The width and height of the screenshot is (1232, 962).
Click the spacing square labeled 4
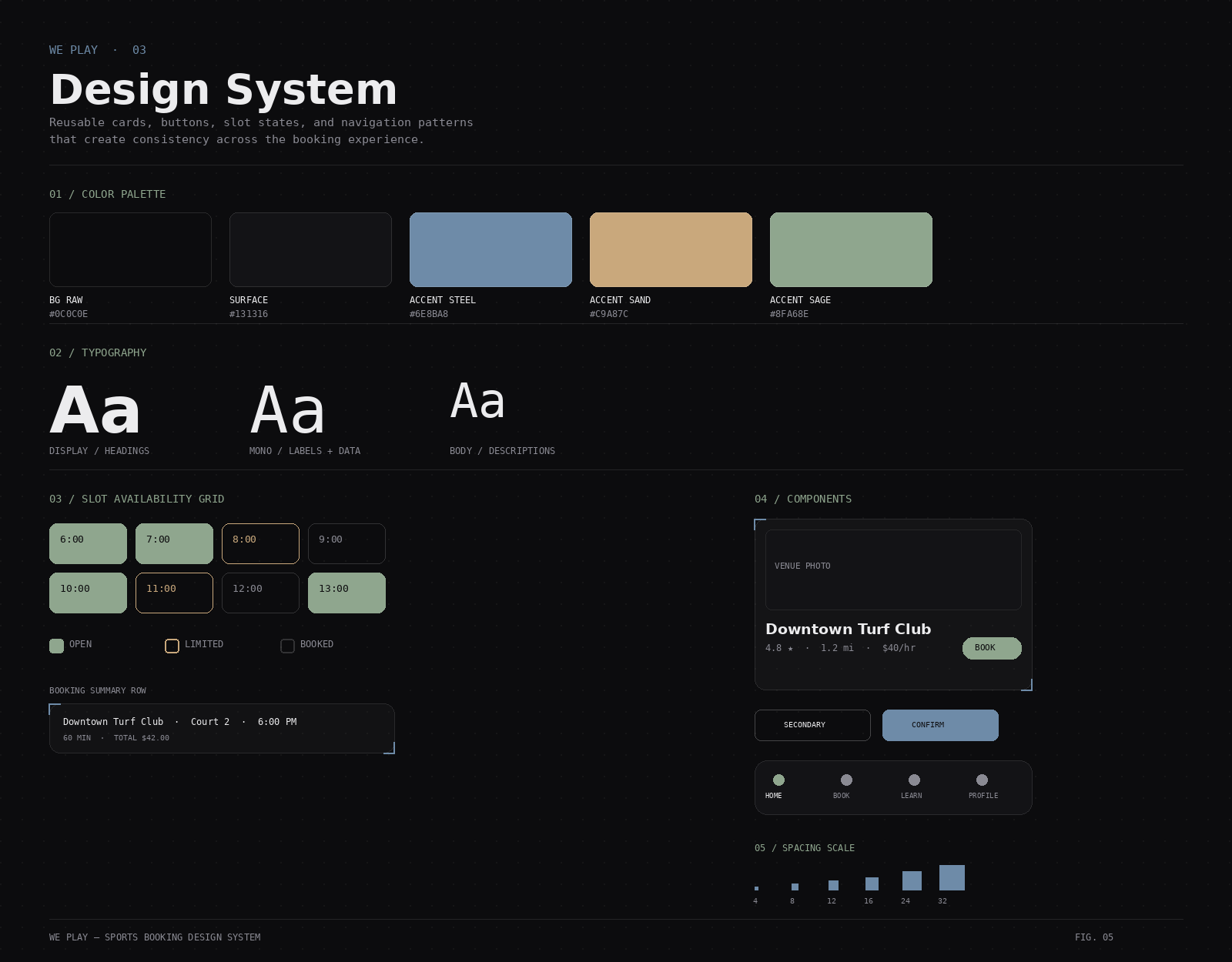point(756,888)
